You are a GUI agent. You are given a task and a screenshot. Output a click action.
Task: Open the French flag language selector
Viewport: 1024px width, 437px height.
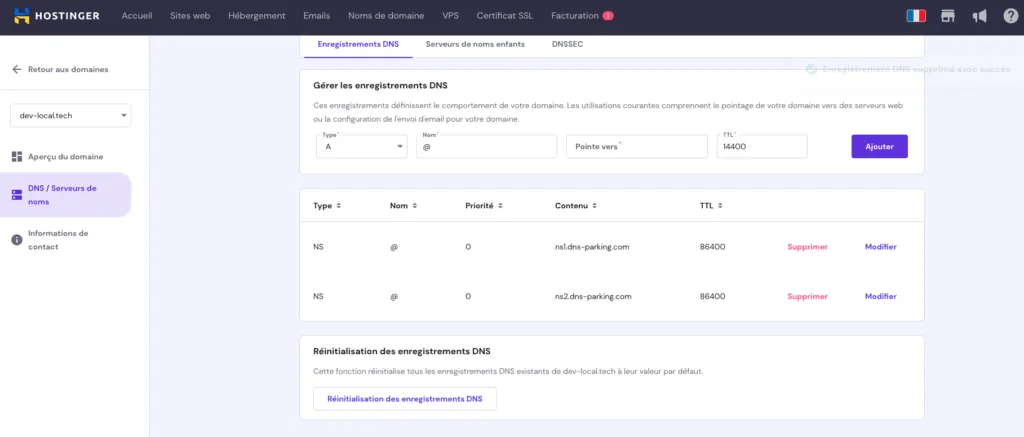point(916,16)
